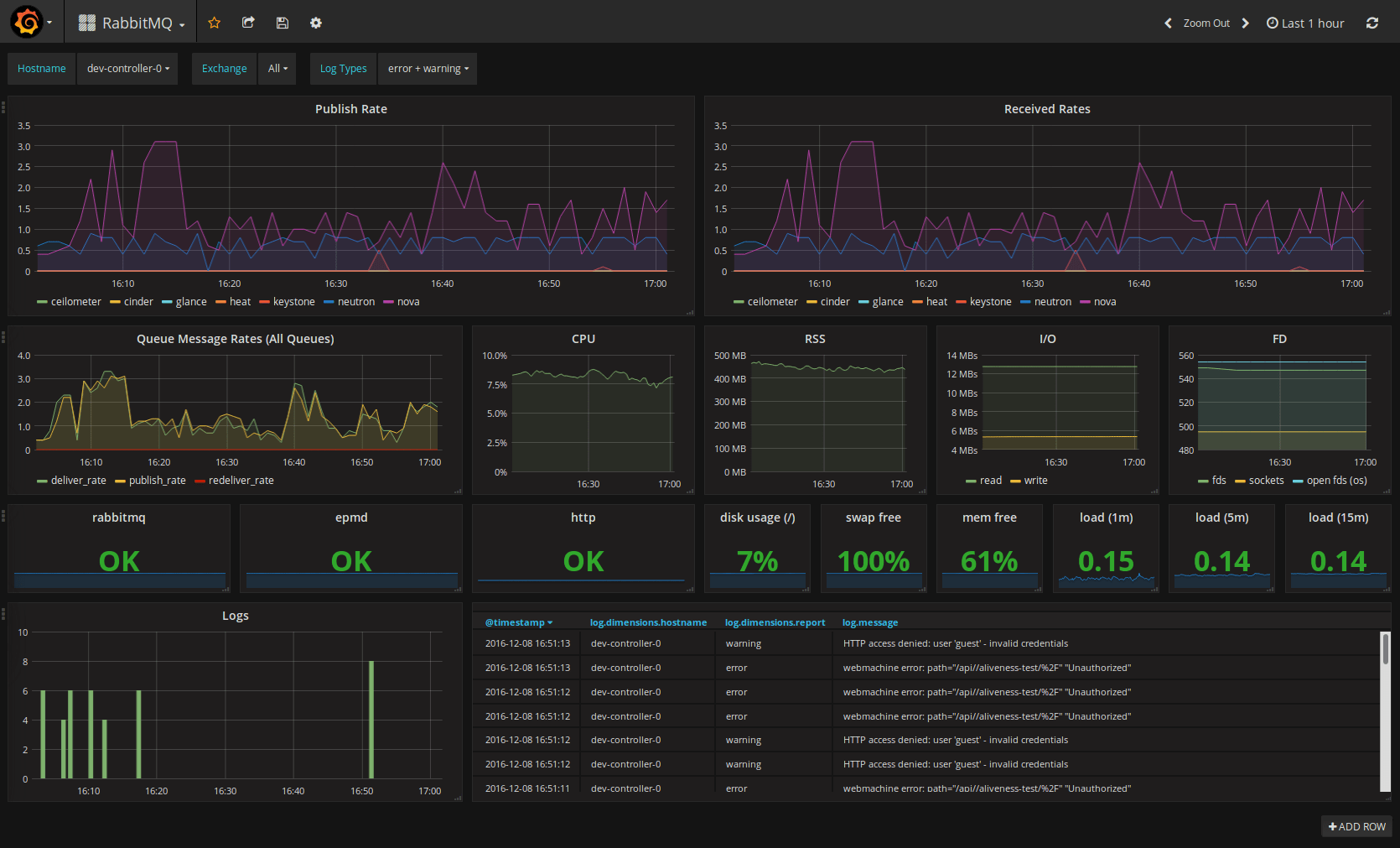Click the load (1m) 0.15 panel
This screenshot has height=848, width=1400.
1106,549
